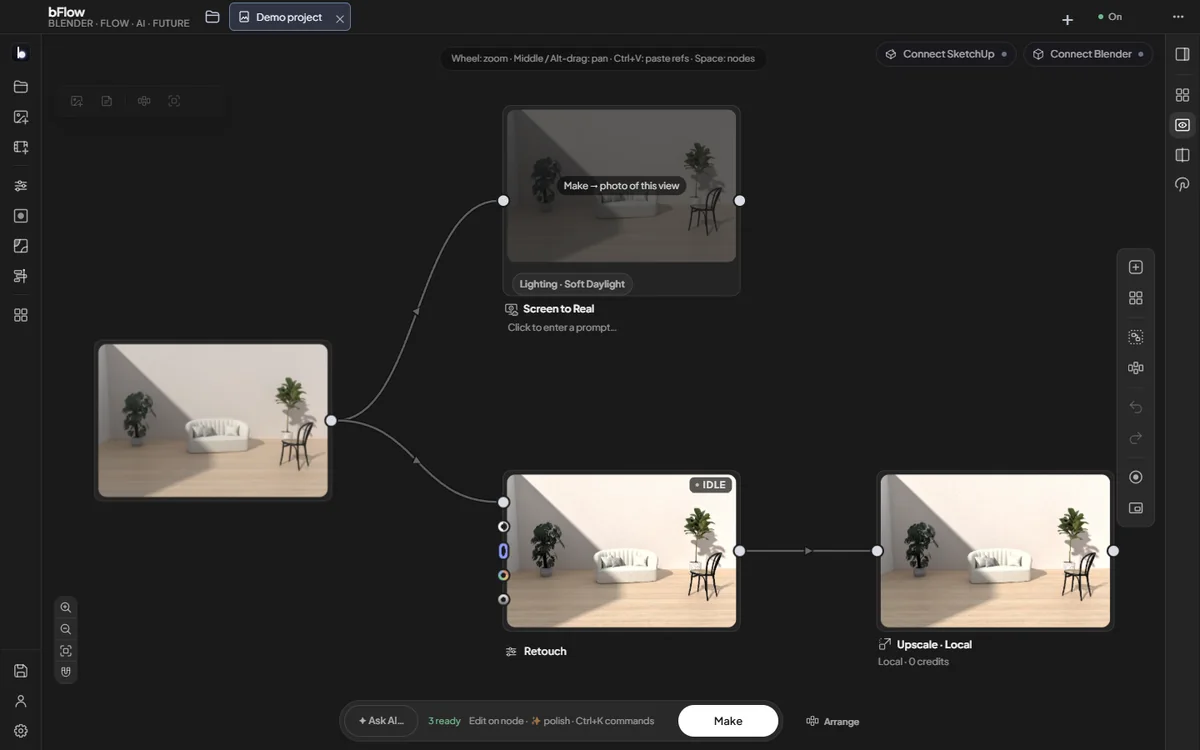The height and width of the screenshot is (750, 1200).
Task: Click the bFlow logo in left sidebar
Action: pyautogui.click(x=21, y=53)
